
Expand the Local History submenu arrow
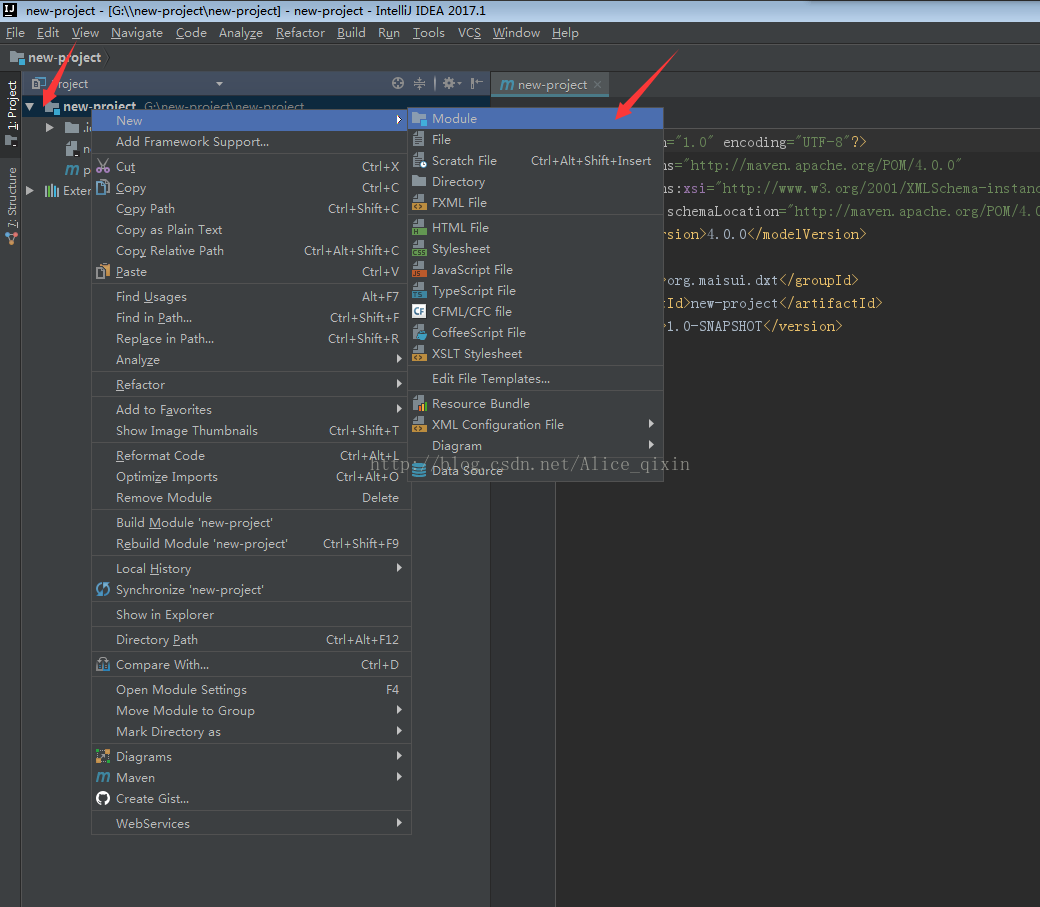click(x=399, y=567)
